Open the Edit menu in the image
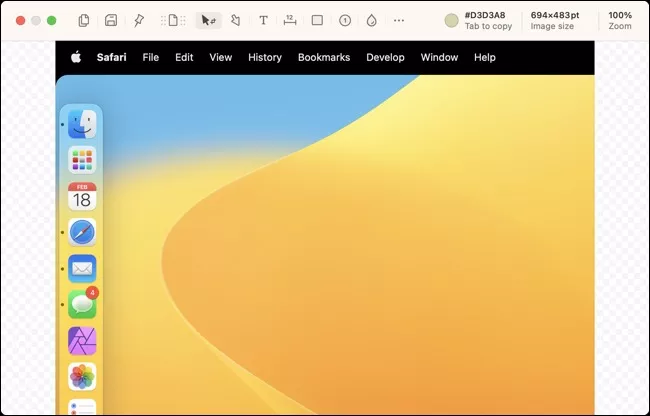The width and height of the screenshot is (650, 416). coord(184,57)
